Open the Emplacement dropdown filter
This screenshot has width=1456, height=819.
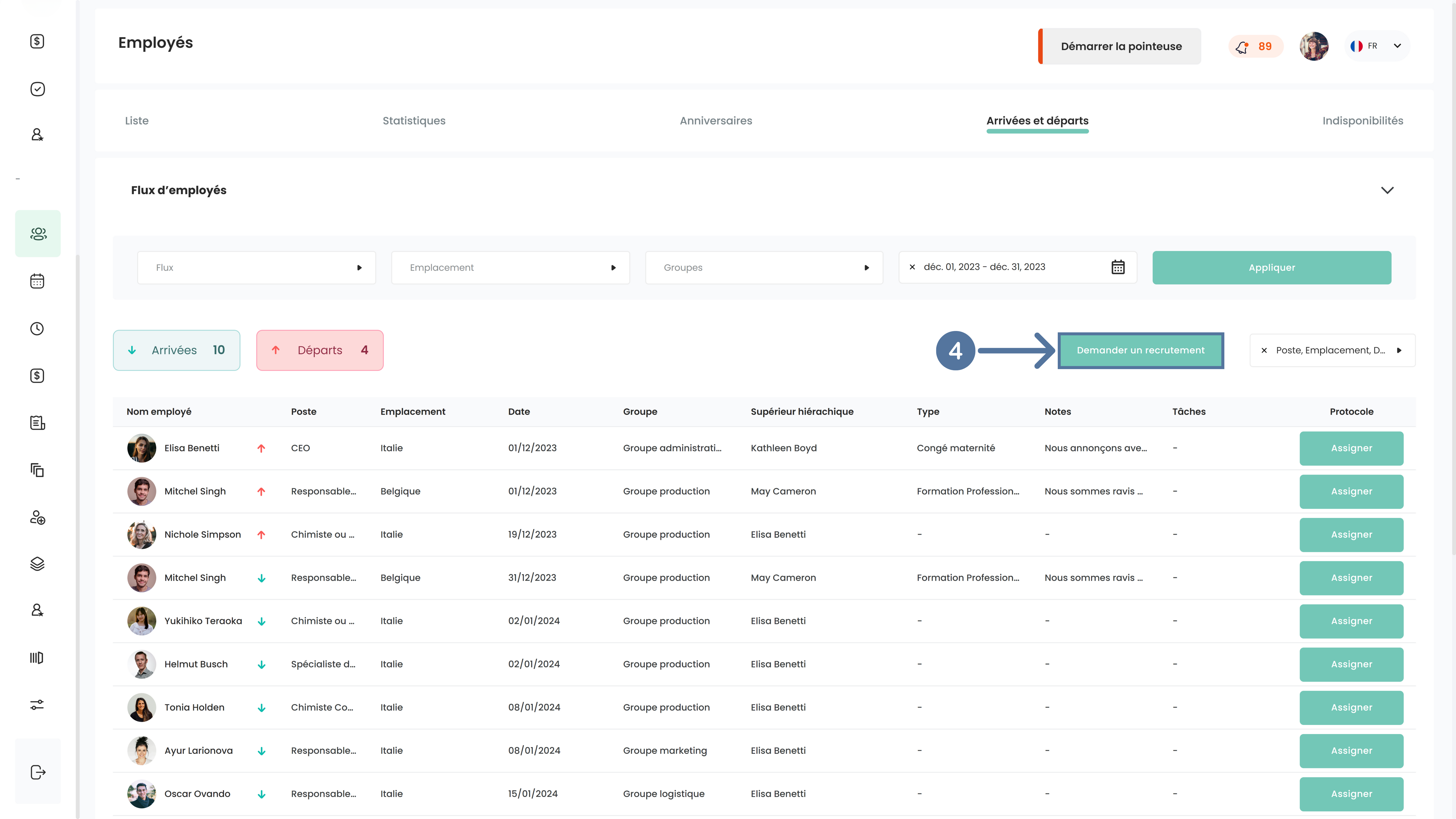point(510,267)
